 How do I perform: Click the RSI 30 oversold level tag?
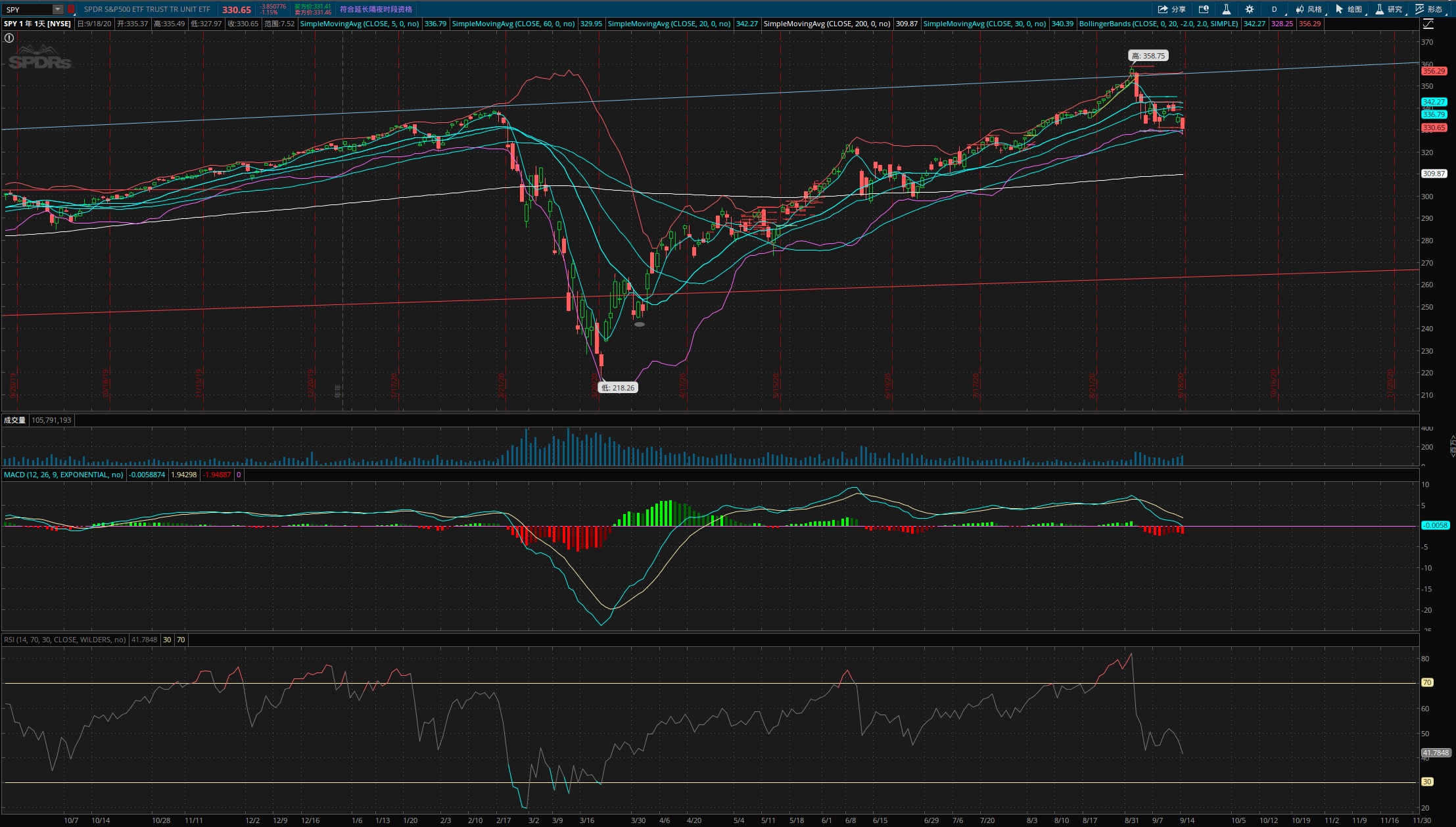[x=1427, y=782]
